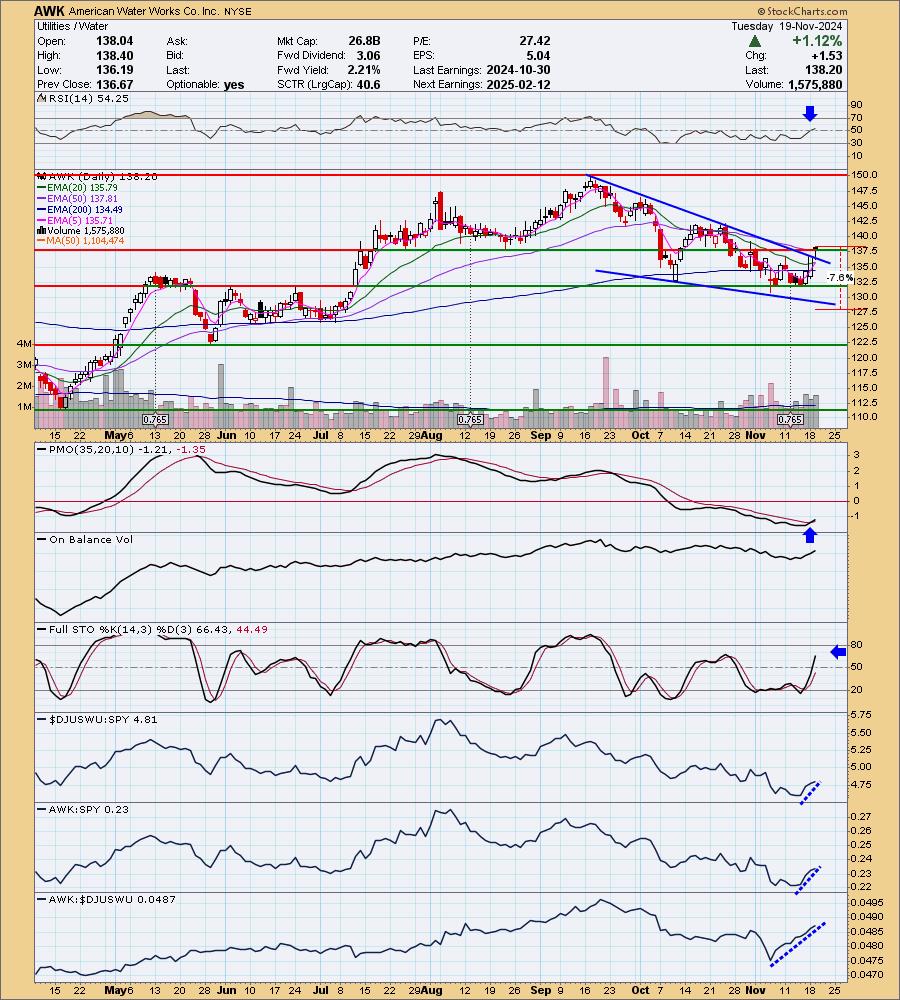Click the High value 138.40
Image resolution: width=900 pixels, height=1000 pixels.
pyautogui.click(x=115, y=55)
